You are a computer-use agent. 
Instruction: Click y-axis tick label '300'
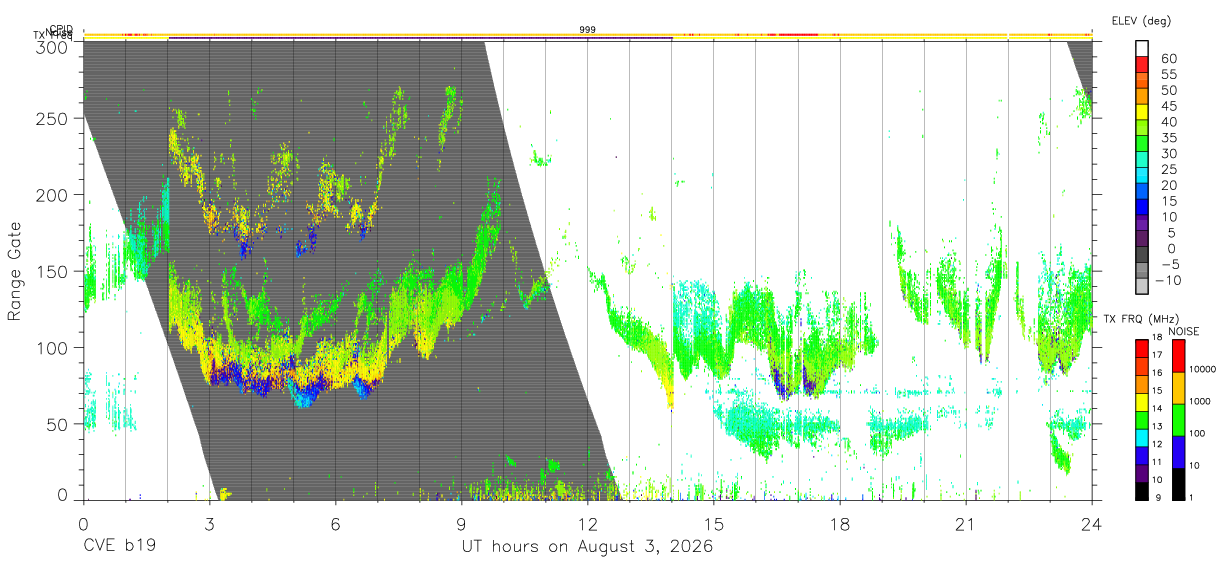pyautogui.click(x=52, y=46)
